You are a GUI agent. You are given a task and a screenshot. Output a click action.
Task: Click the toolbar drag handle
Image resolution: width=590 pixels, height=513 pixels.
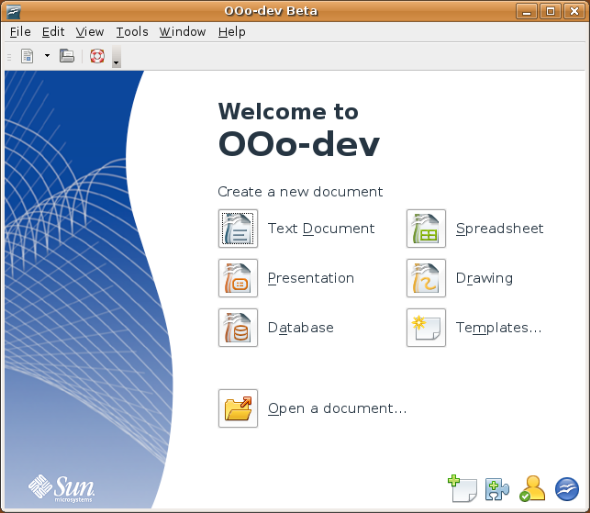[9, 57]
